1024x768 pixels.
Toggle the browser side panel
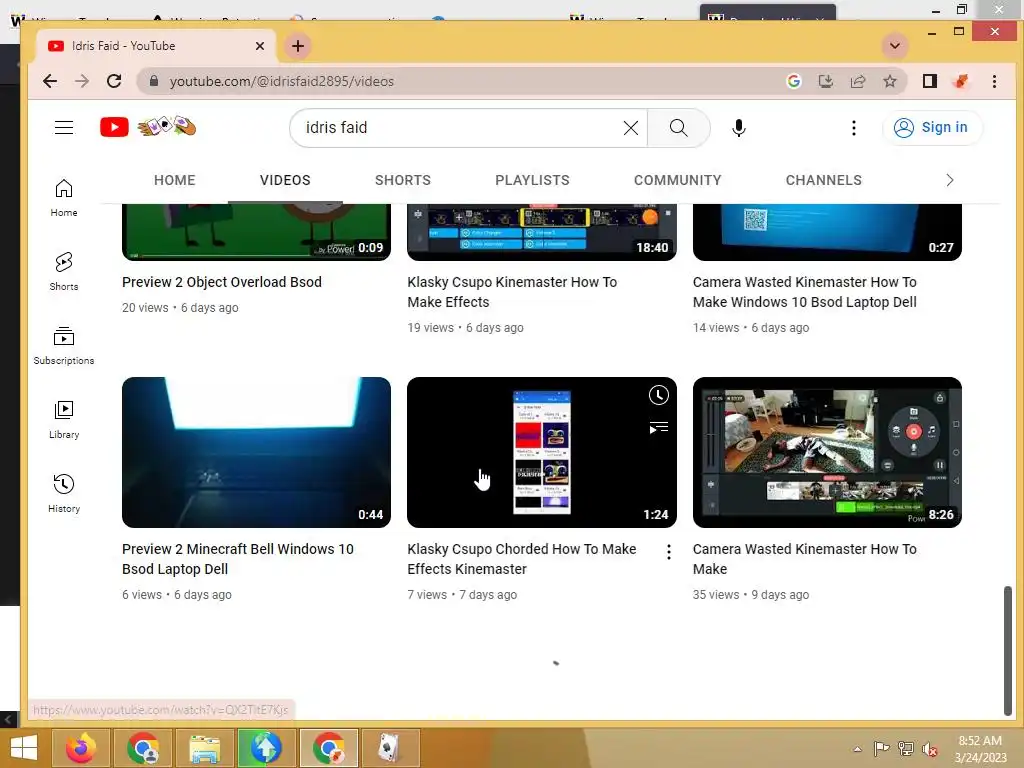[929, 81]
